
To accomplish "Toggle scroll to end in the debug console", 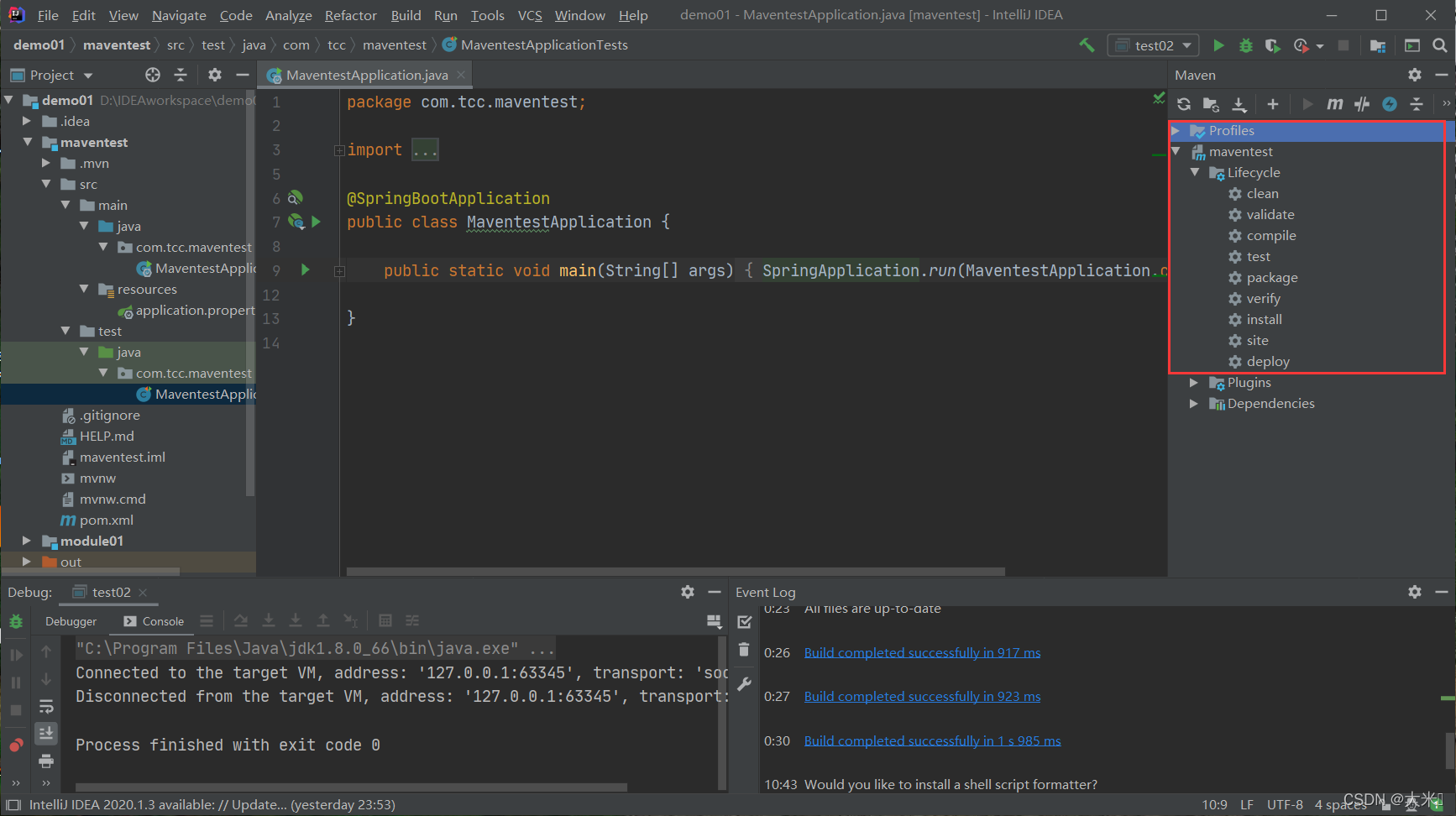I will point(46,733).
